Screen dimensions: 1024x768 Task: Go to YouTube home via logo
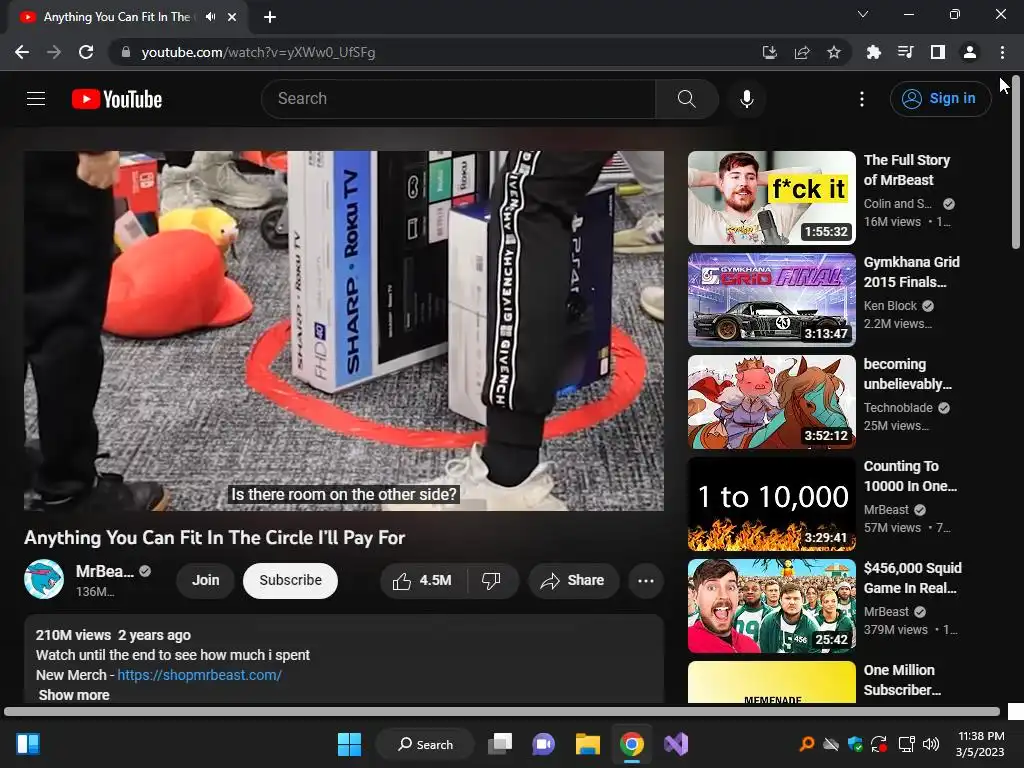coord(117,99)
